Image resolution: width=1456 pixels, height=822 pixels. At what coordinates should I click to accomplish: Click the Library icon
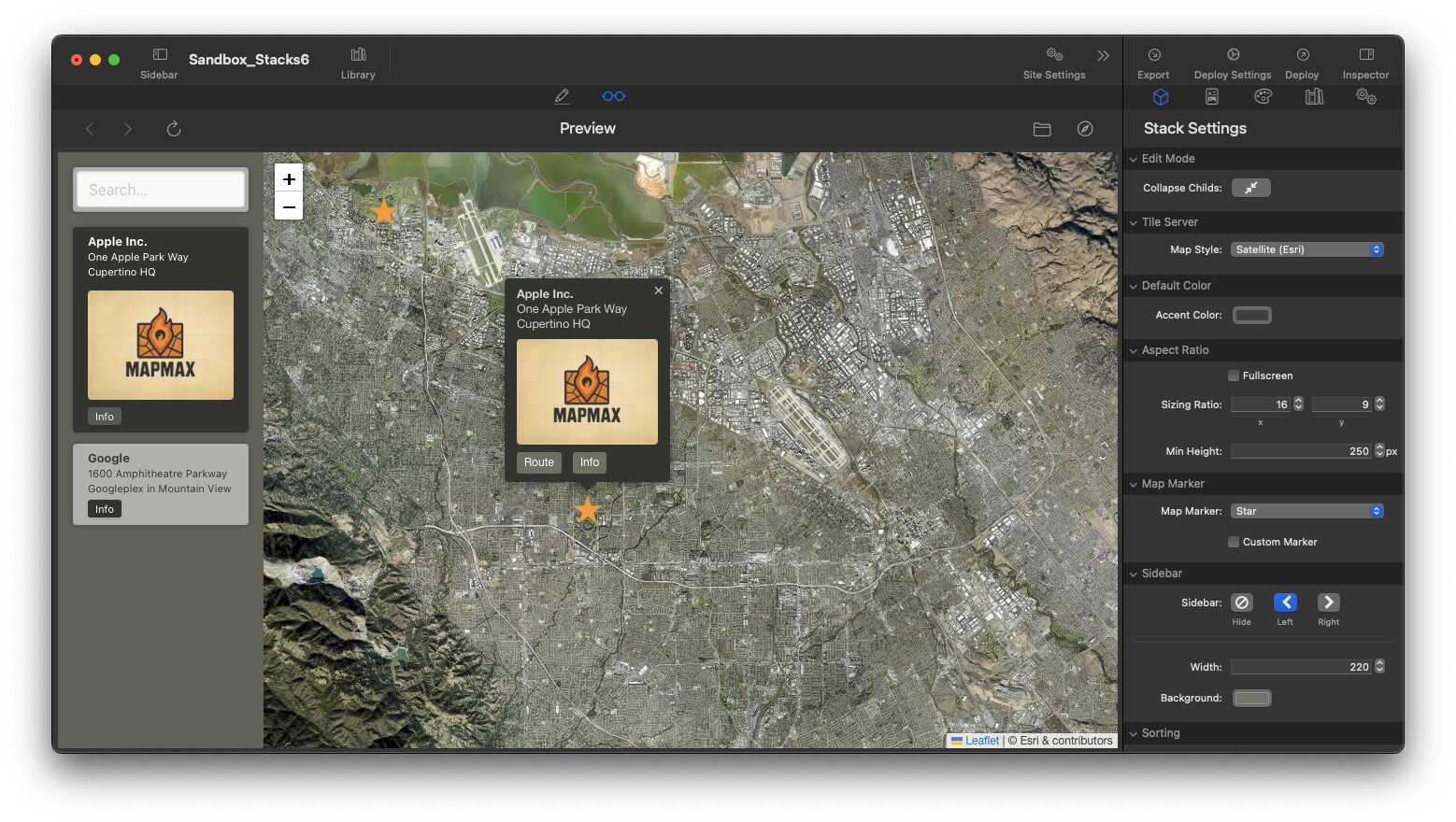tap(358, 56)
